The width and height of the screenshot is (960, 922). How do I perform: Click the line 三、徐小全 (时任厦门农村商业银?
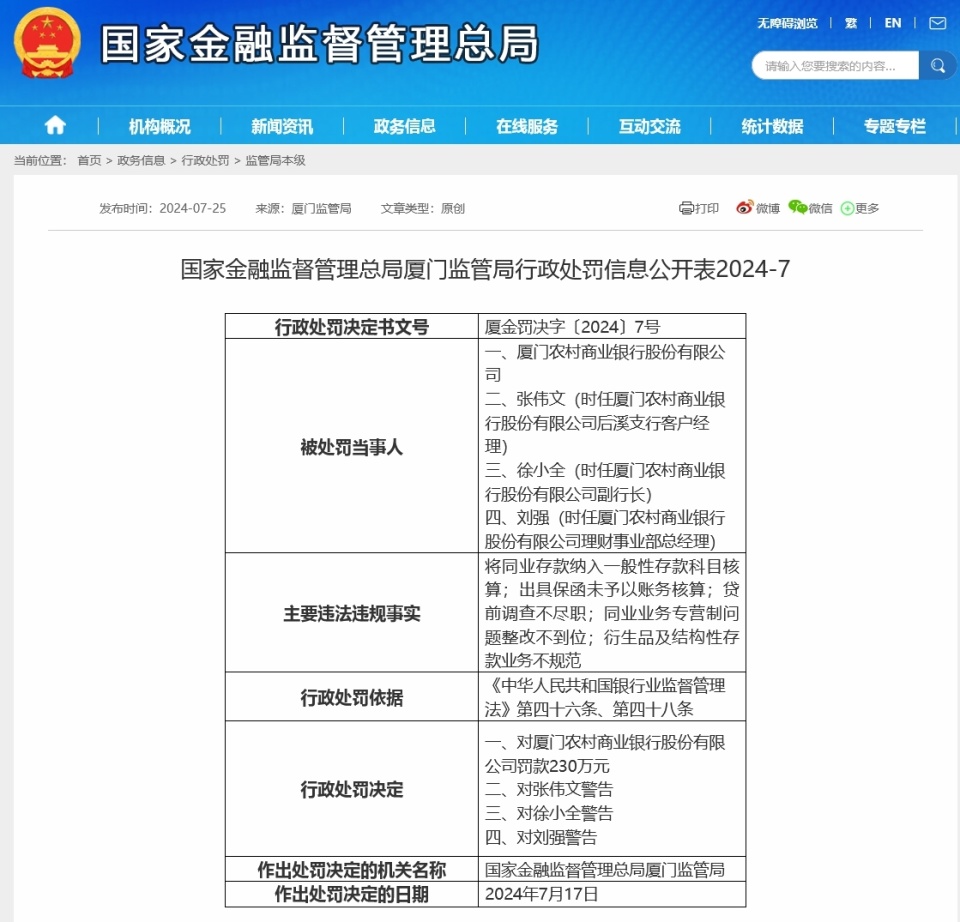(605, 470)
